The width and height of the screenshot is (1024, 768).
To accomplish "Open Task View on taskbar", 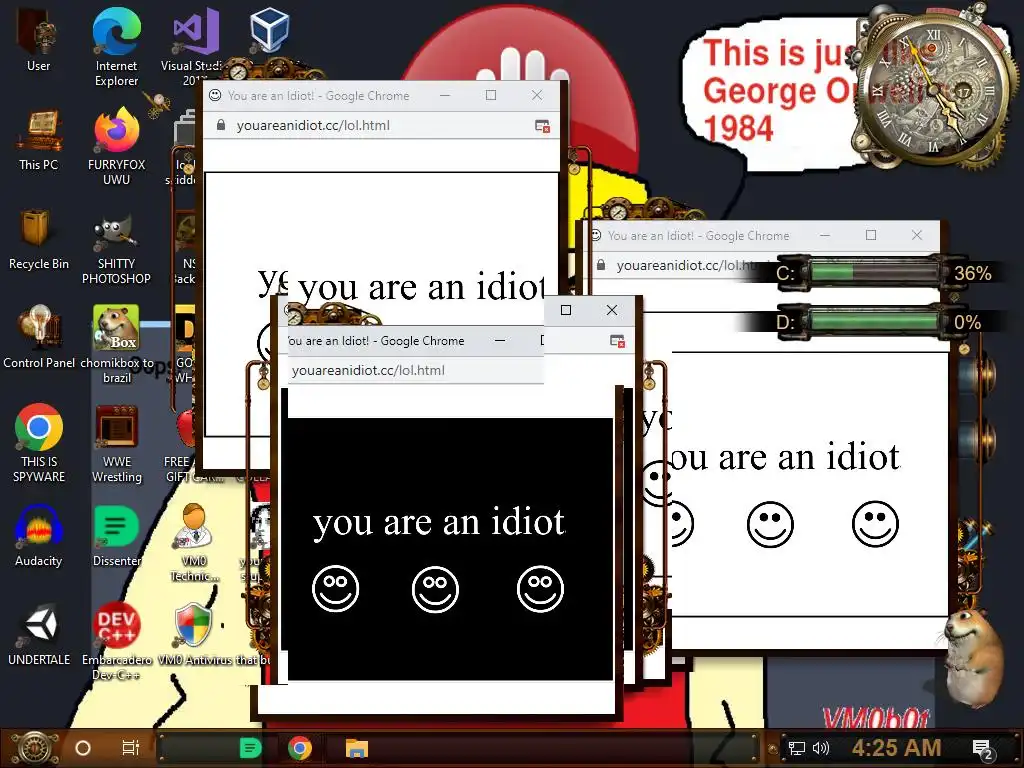I will point(131,748).
